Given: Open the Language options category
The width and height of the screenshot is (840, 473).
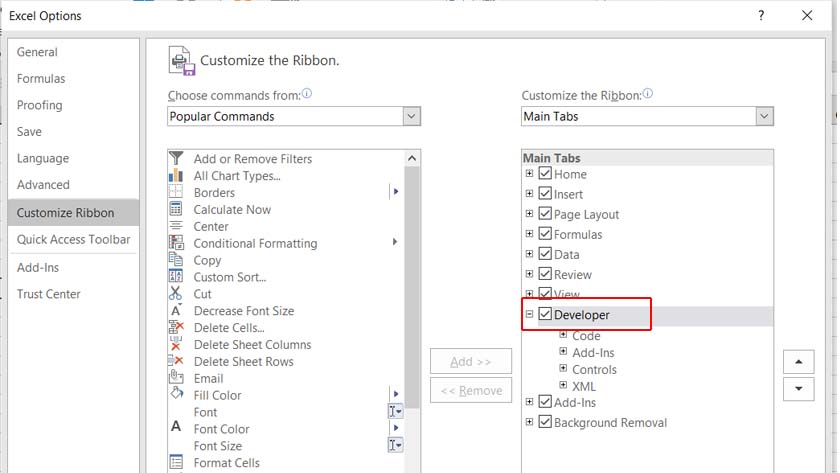Looking at the screenshot, I should coord(73,159).
